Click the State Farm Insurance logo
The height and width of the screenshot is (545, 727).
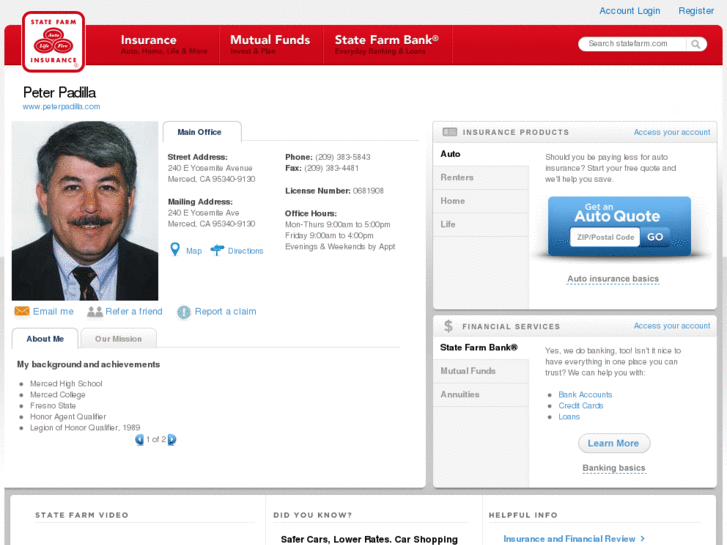(x=53, y=42)
